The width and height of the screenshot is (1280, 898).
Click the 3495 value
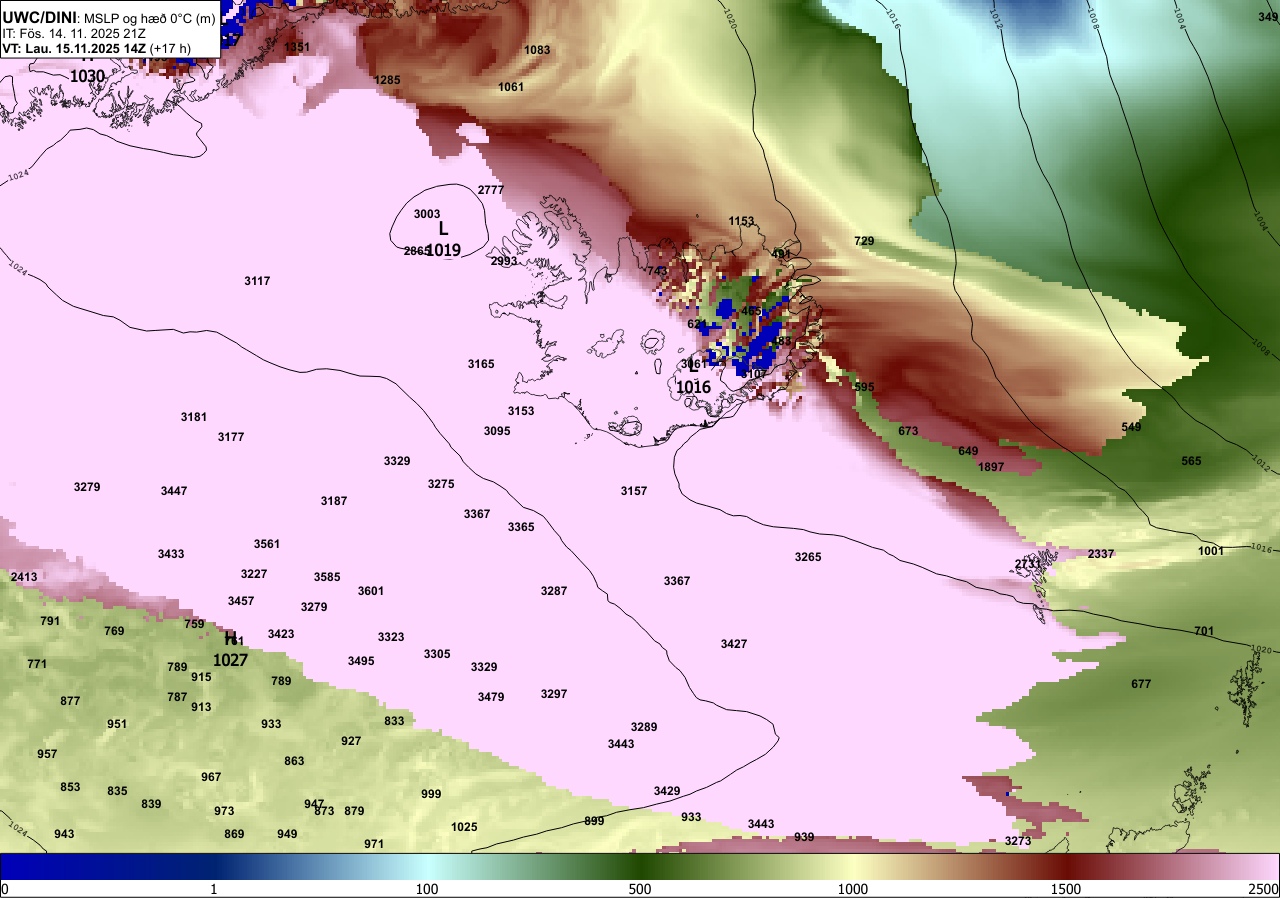(x=361, y=661)
